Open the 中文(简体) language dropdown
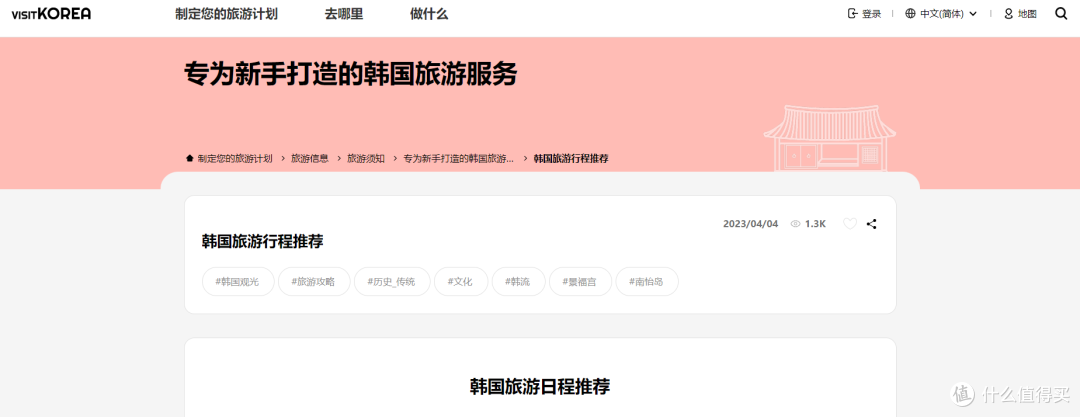 click(x=941, y=14)
